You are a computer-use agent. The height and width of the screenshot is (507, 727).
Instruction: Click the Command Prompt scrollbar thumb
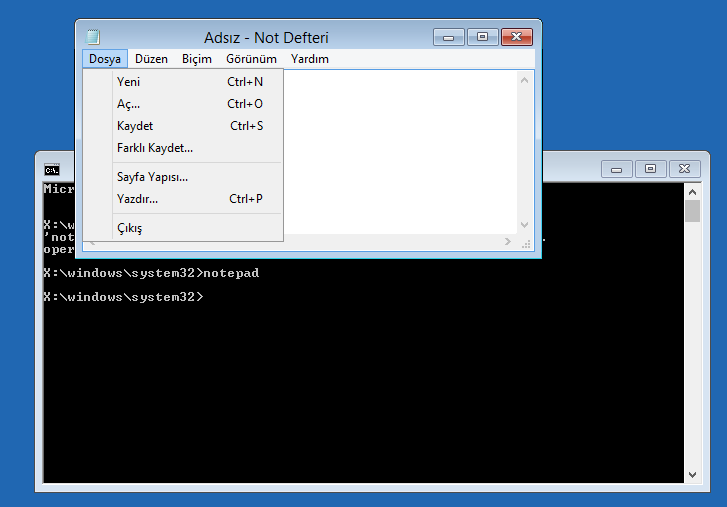pyautogui.click(x=693, y=211)
